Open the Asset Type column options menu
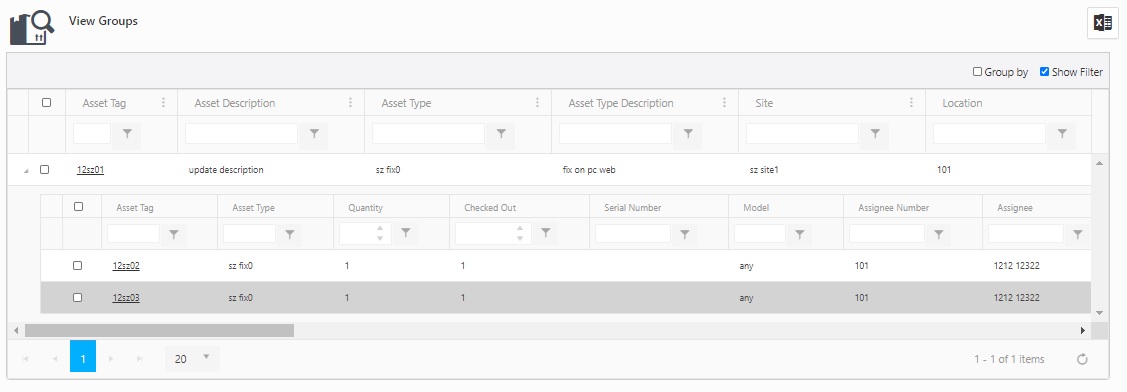Image resolution: width=1127 pixels, height=392 pixels. [x=537, y=103]
